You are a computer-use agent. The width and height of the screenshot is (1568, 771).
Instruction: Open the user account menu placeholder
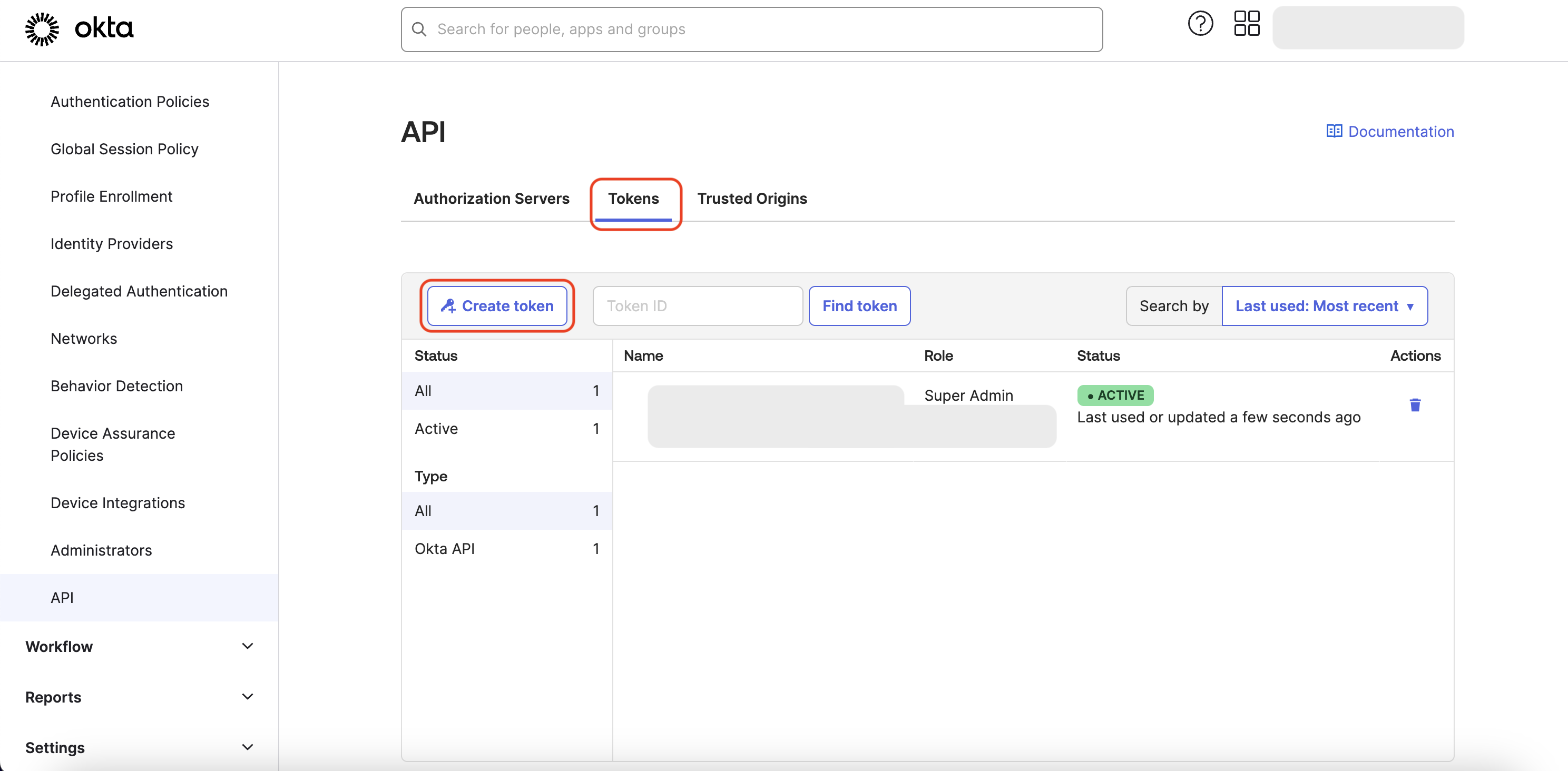point(1368,27)
